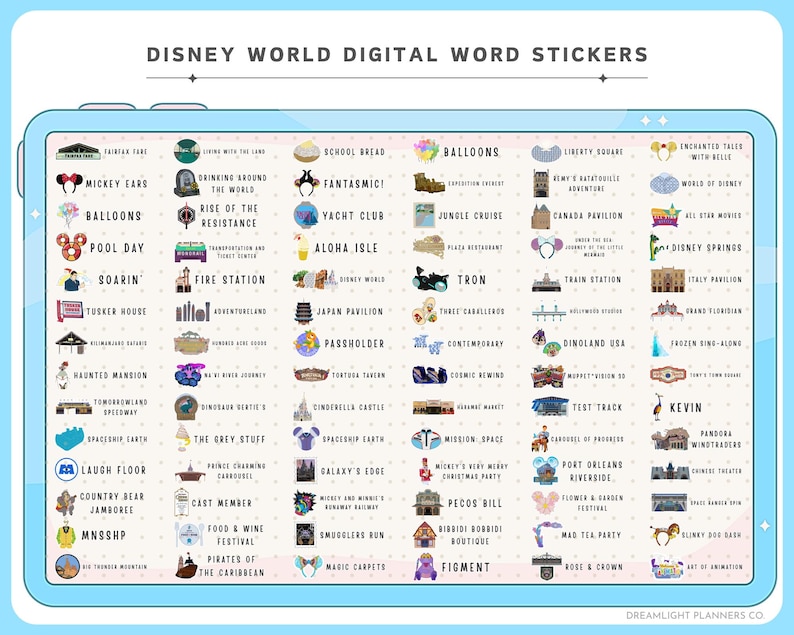Click "Enchanted Tales with Belle" text
The image size is (794, 635).
click(x=711, y=152)
